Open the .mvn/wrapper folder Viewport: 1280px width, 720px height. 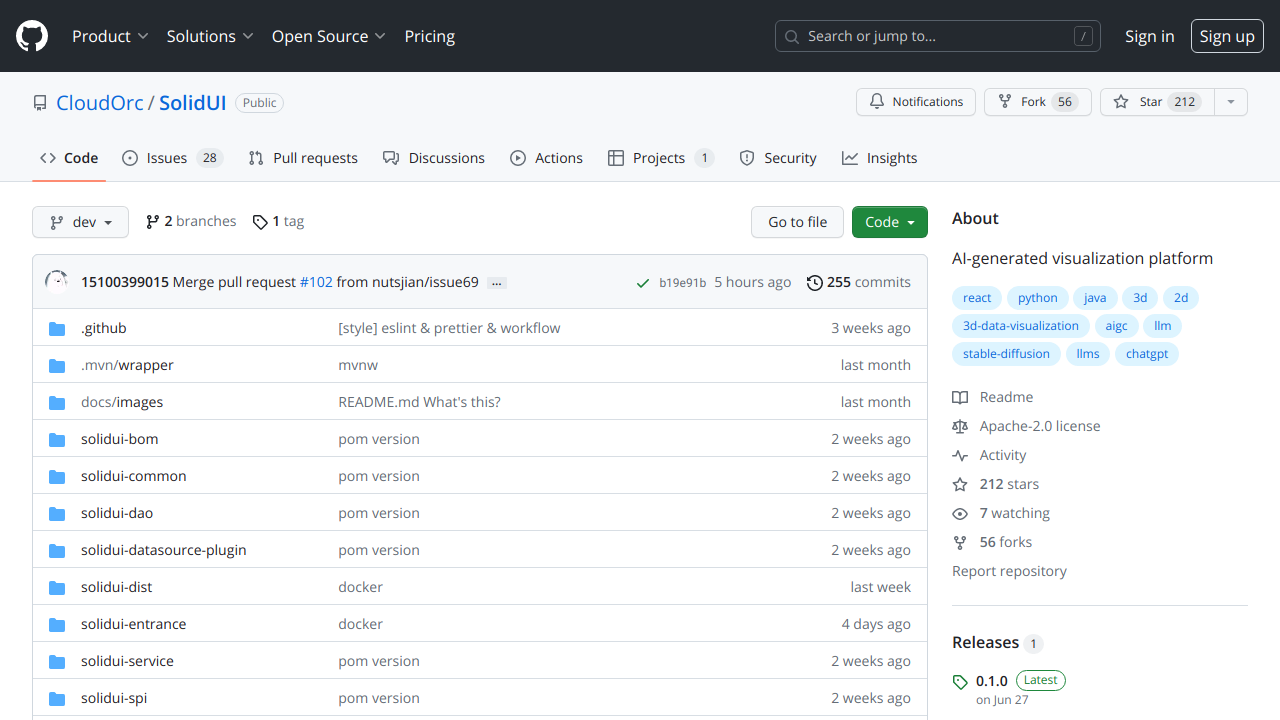click(x=127, y=365)
